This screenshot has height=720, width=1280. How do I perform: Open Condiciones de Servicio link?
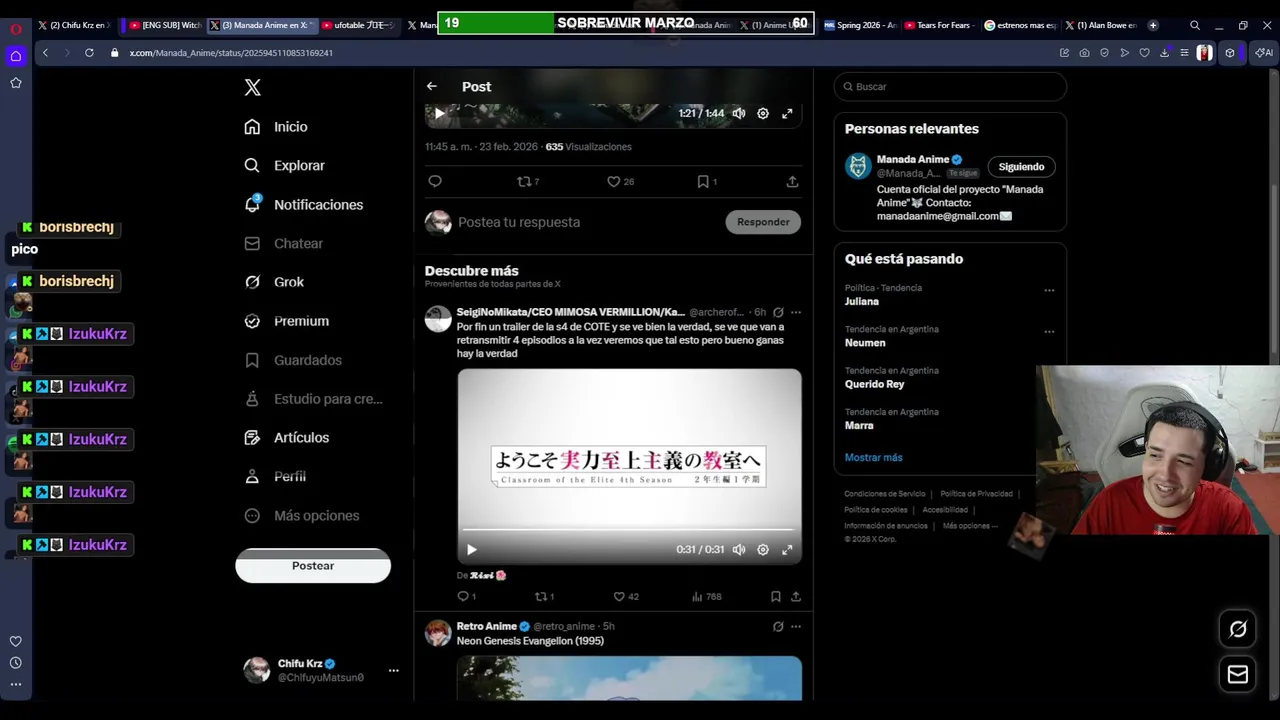pos(885,494)
